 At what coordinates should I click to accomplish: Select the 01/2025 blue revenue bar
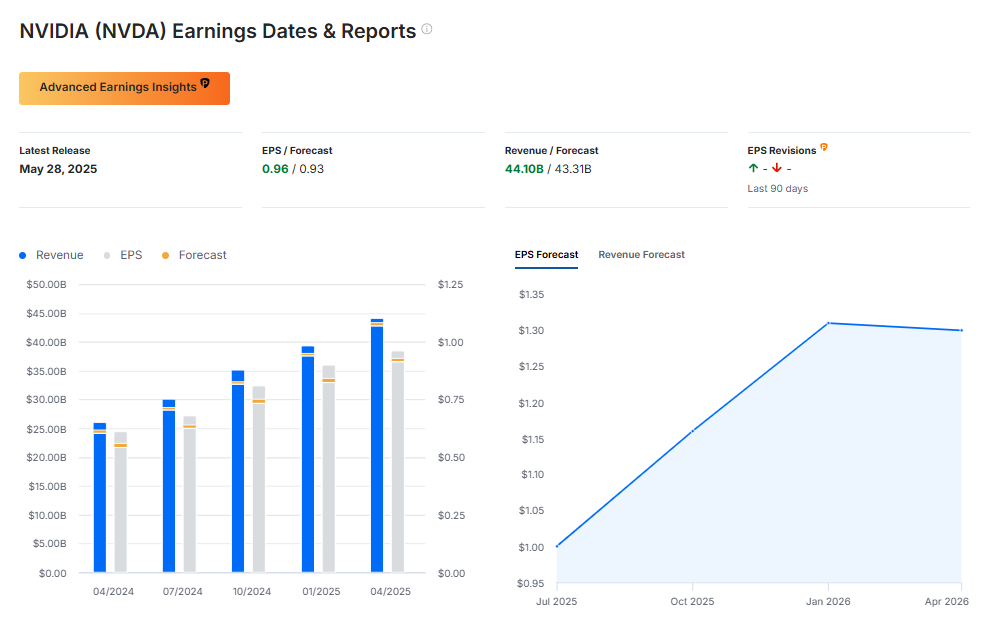(x=308, y=459)
